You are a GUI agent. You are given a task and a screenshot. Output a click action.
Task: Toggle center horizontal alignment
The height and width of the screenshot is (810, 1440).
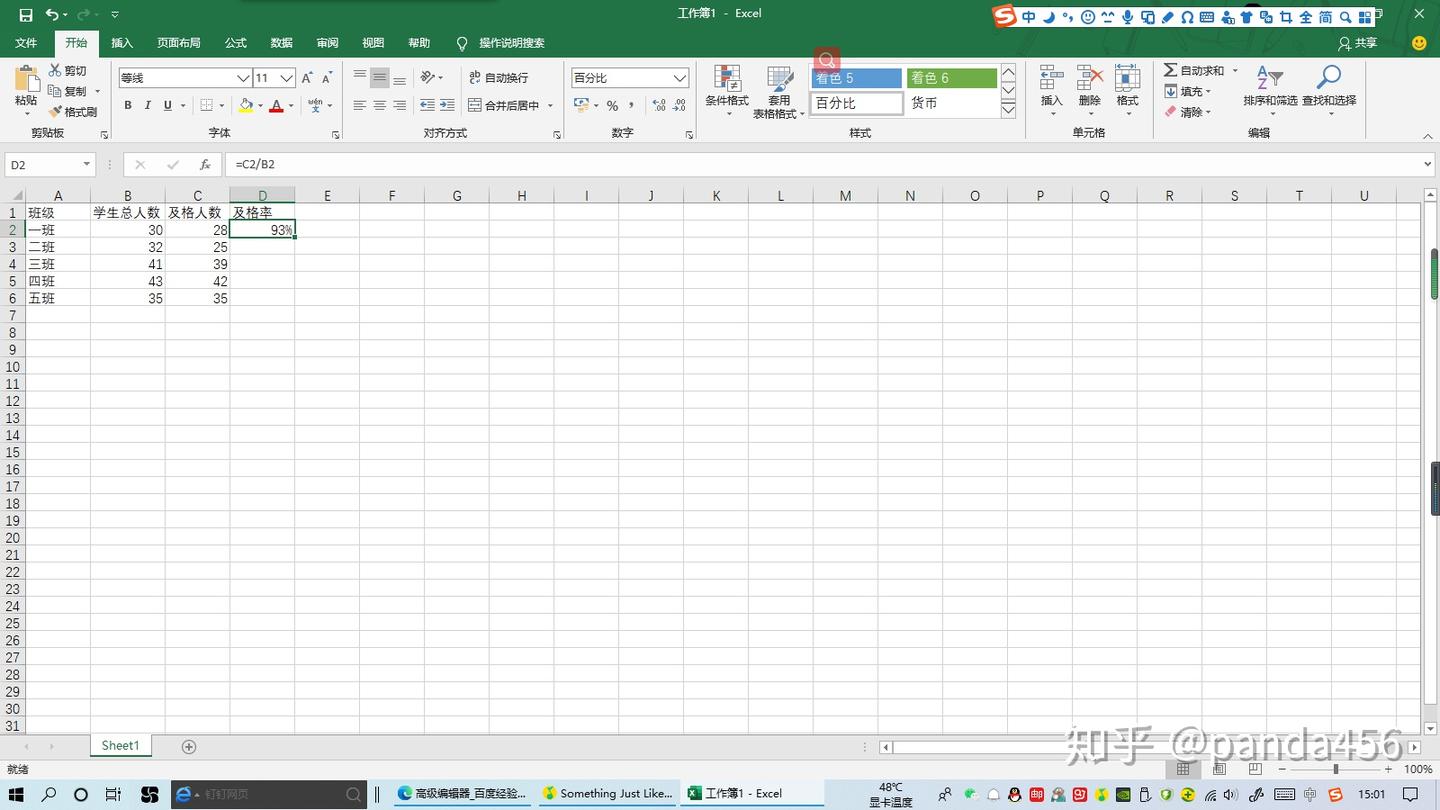(380, 105)
